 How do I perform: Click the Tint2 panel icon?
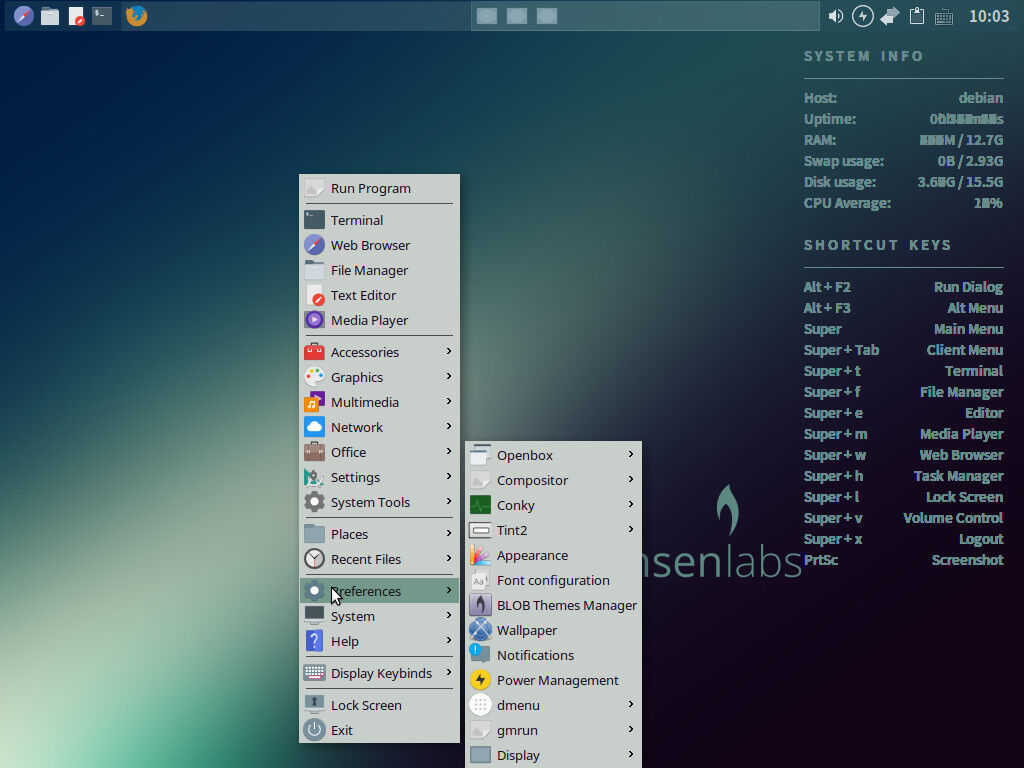pyautogui.click(x=480, y=530)
